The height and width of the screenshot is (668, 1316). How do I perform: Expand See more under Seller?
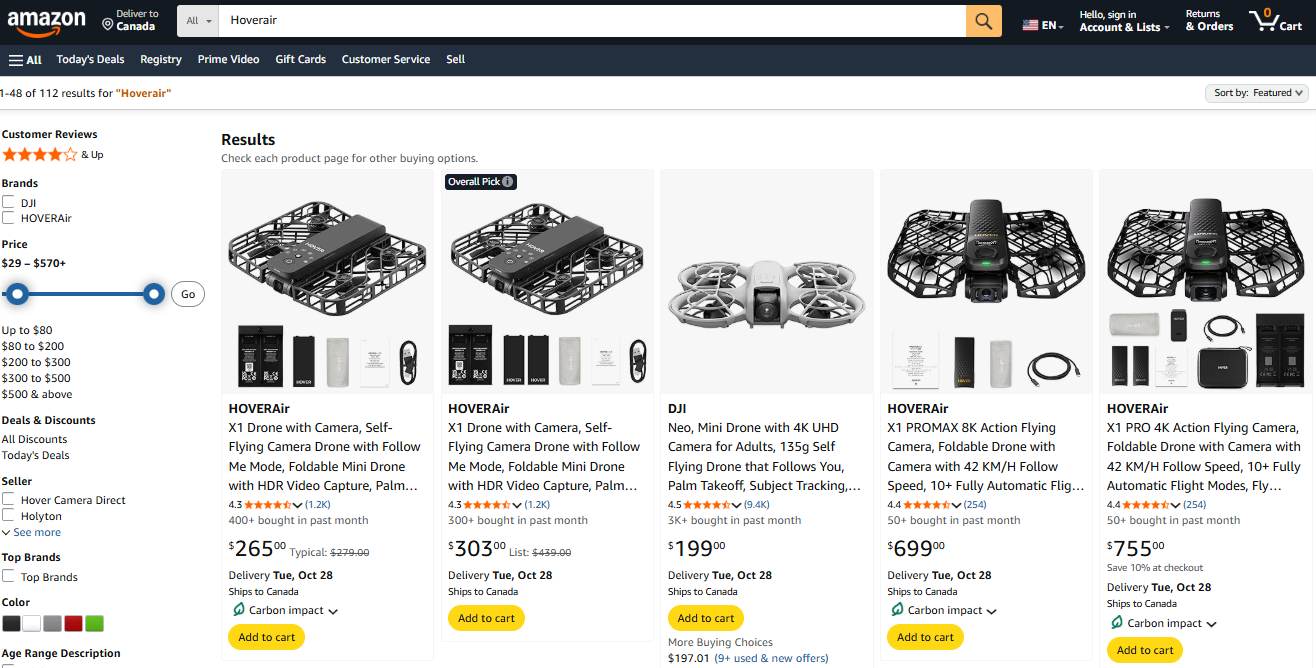click(x=32, y=533)
